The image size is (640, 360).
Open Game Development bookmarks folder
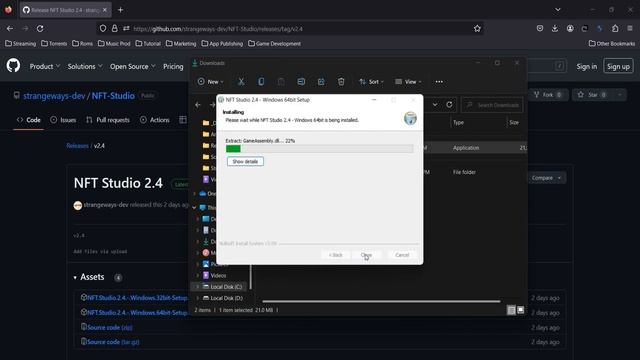coord(274,44)
